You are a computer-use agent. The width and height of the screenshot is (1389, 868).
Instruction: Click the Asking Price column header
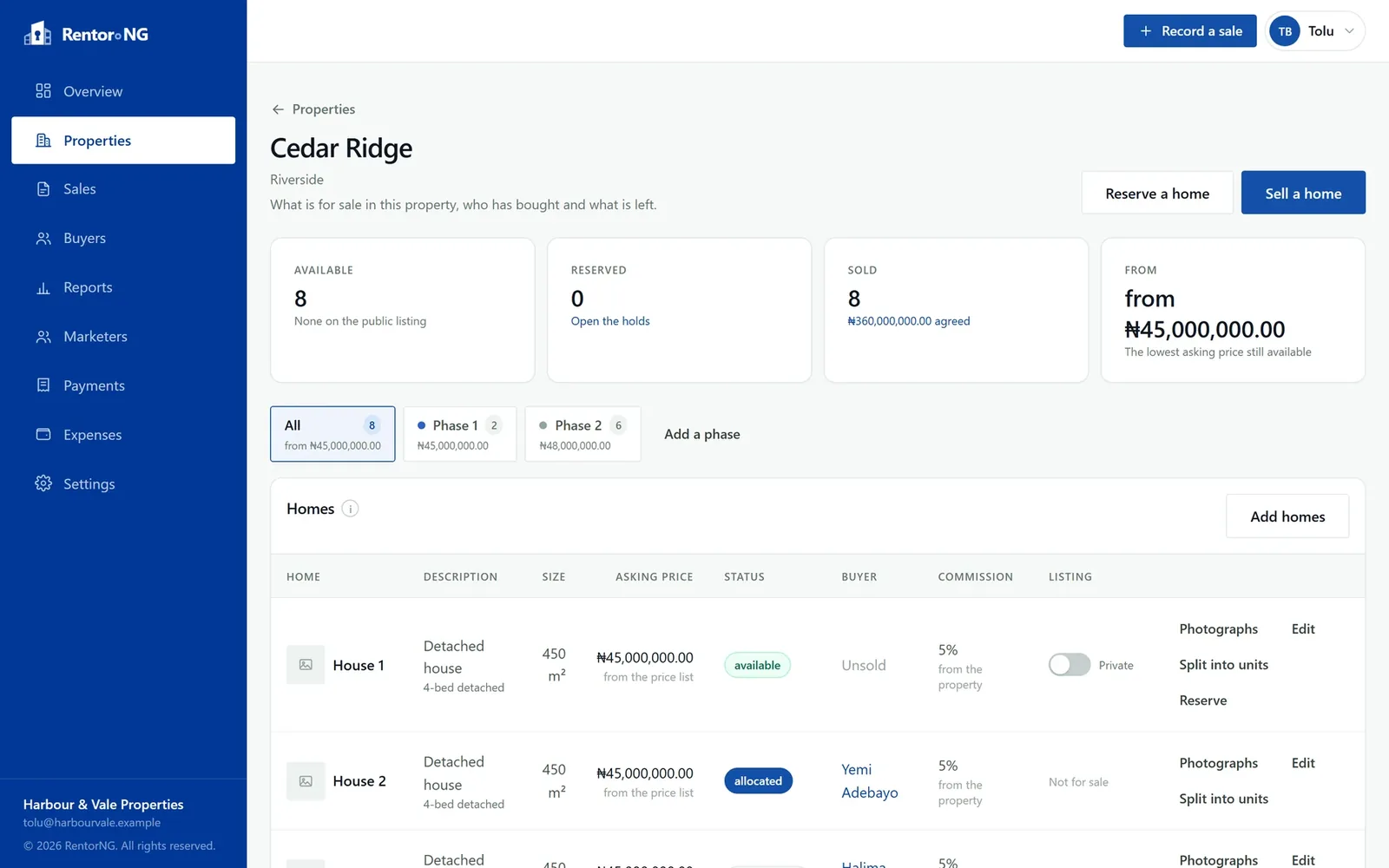click(x=654, y=576)
